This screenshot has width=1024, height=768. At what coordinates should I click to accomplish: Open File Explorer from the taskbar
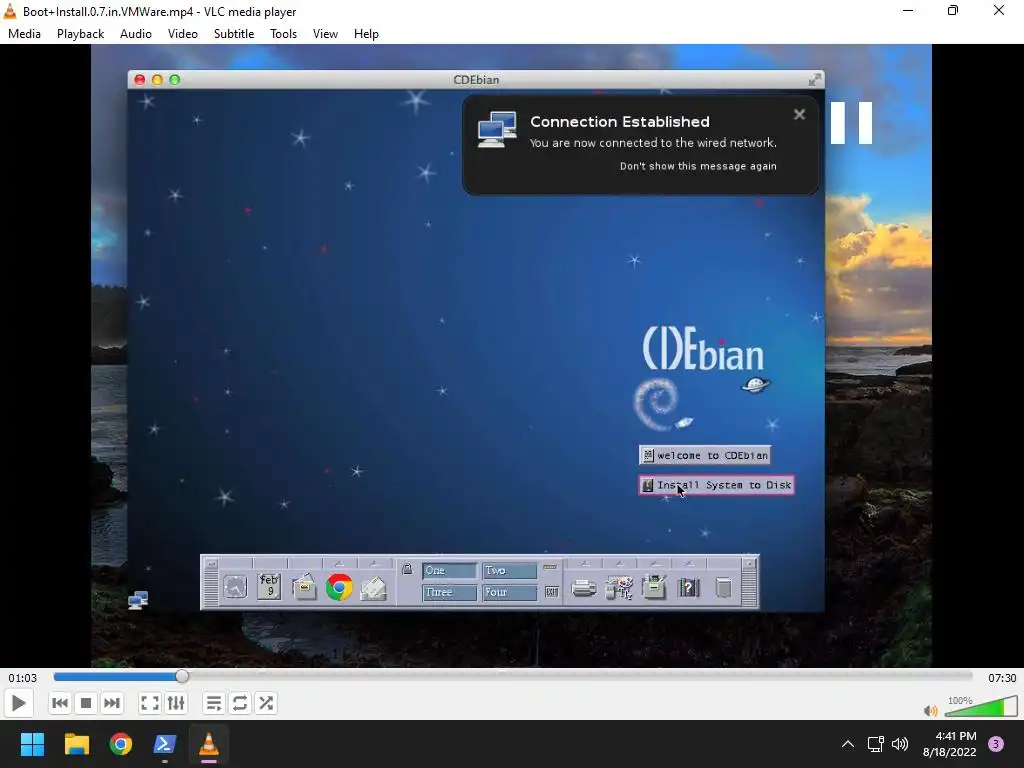(76, 744)
